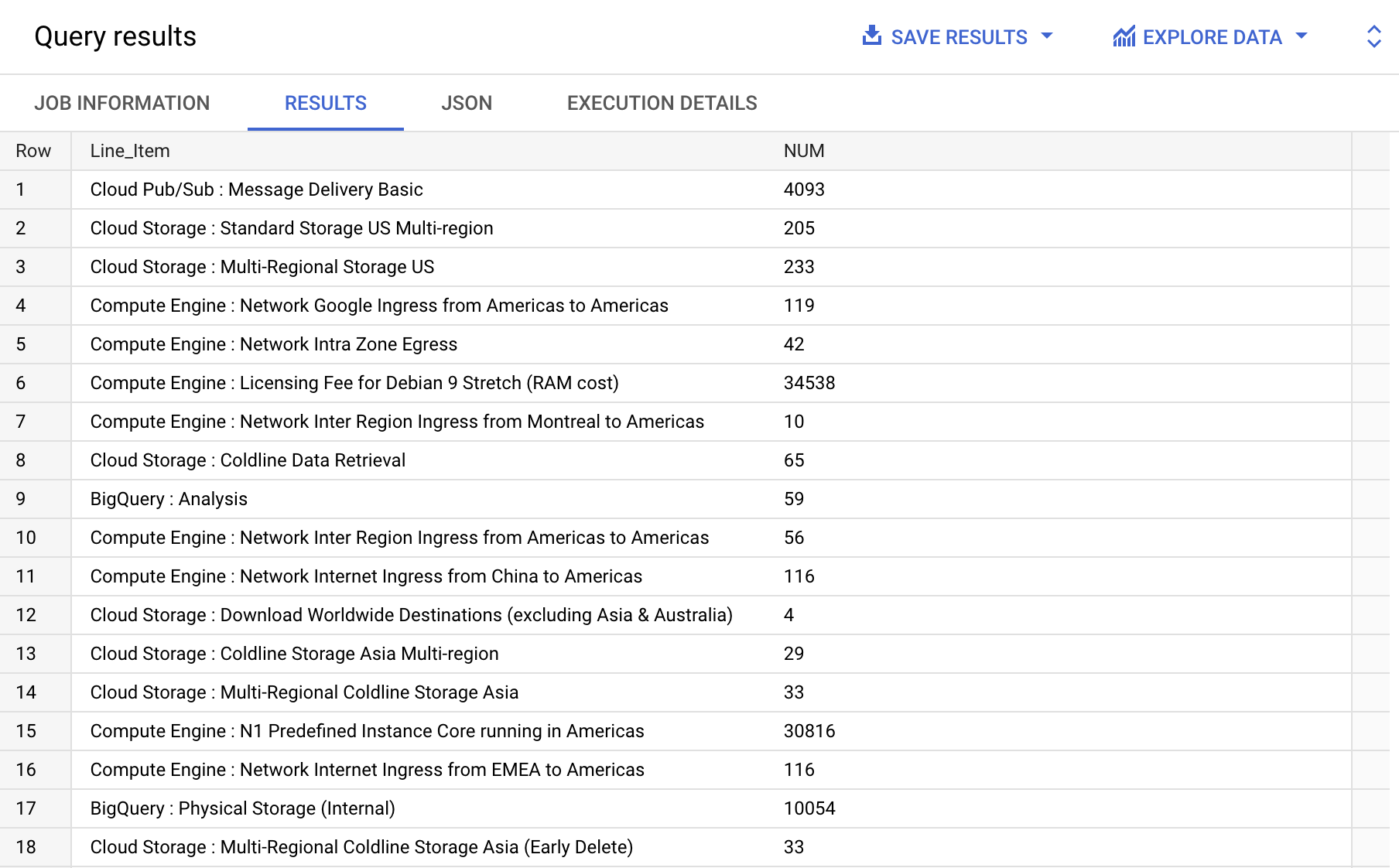The height and width of the screenshot is (868, 1399).
Task: Click the NUM value 42
Action: click(x=794, y=344)
